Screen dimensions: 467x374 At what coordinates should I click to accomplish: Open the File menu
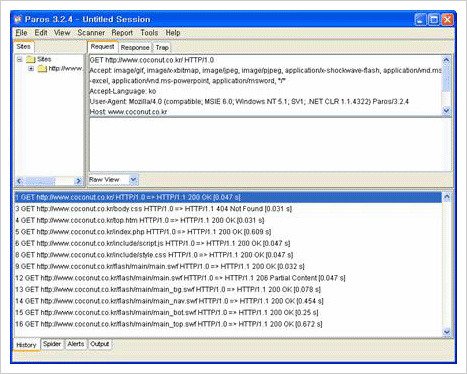pos(21,33)
